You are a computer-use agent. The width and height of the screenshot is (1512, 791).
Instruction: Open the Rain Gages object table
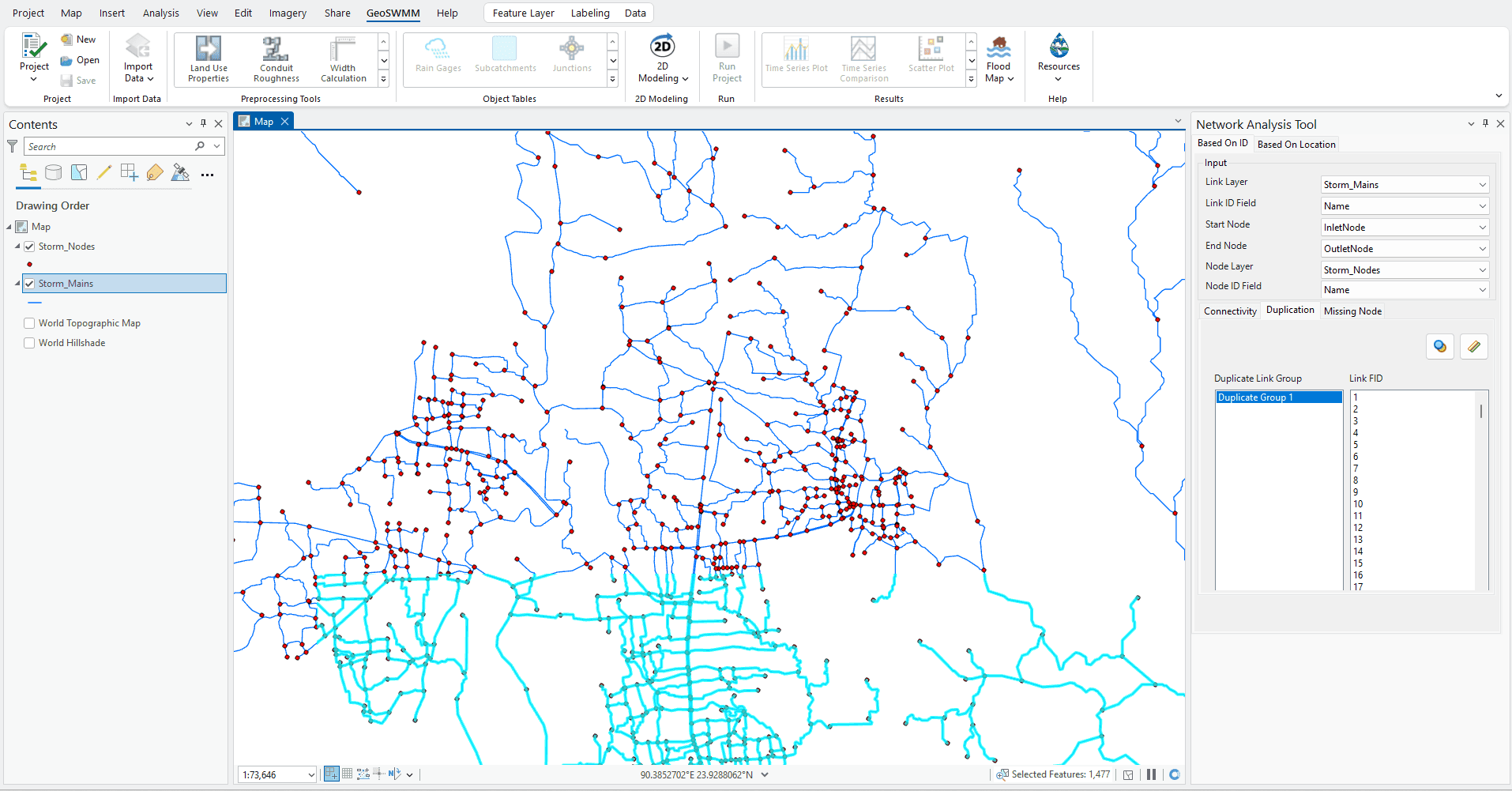(x=438, y=55)
